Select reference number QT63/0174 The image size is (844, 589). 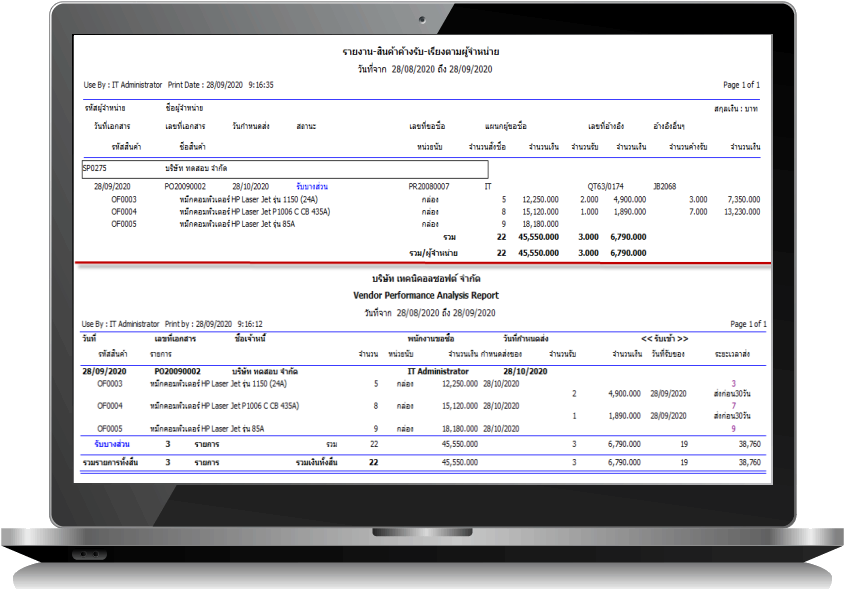(x=605, y=186)
